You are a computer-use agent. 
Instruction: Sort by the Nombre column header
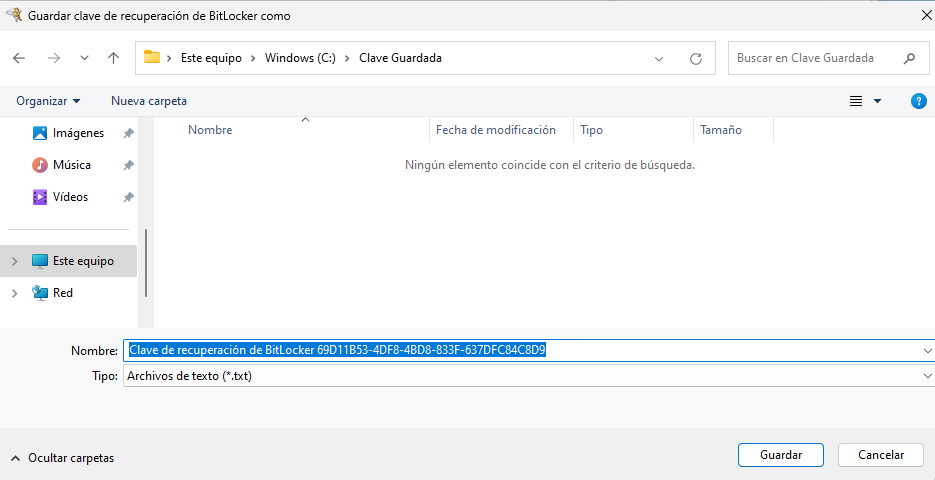pos(210,130)
